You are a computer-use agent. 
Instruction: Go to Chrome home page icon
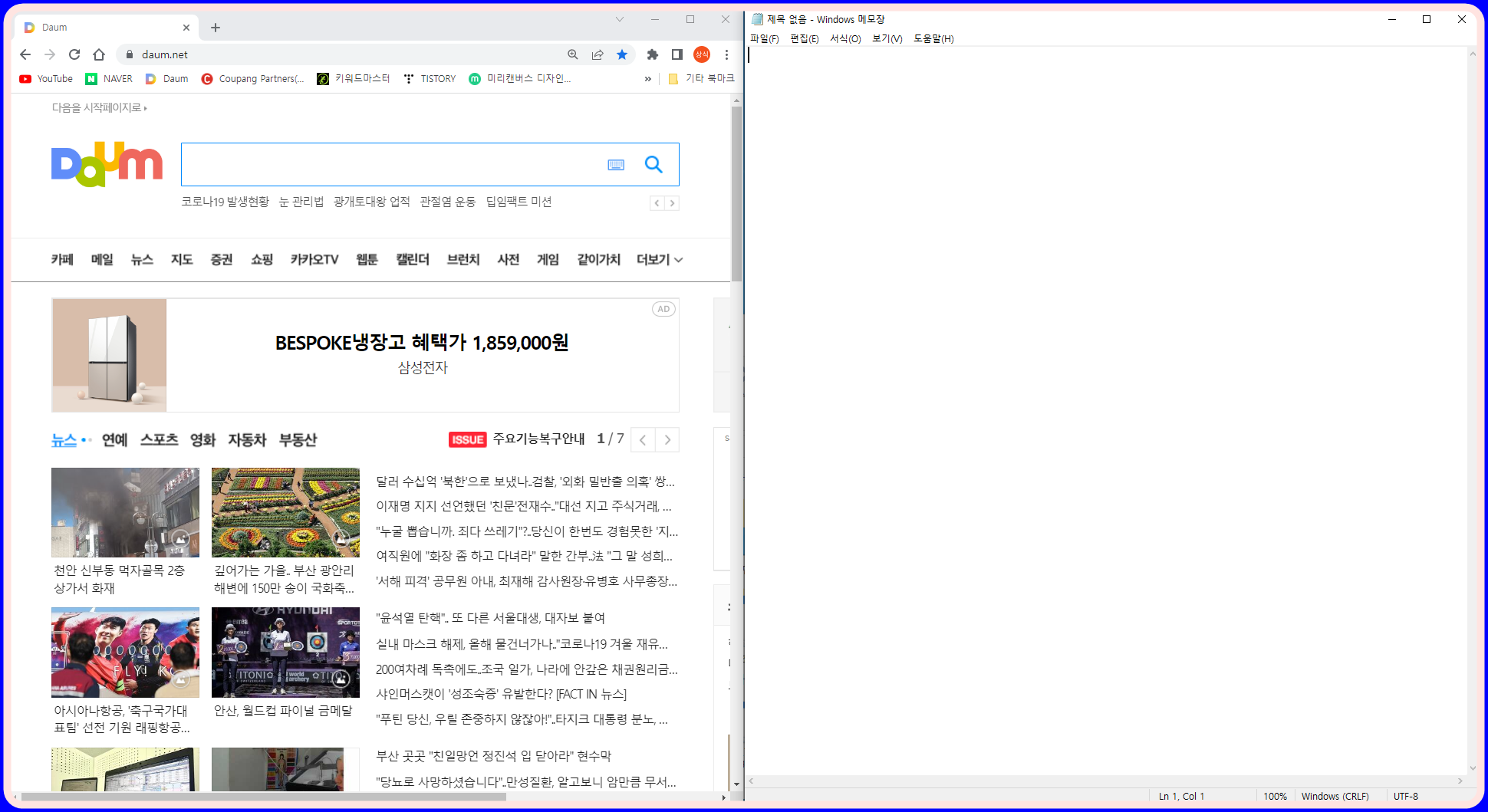[99, 54]
